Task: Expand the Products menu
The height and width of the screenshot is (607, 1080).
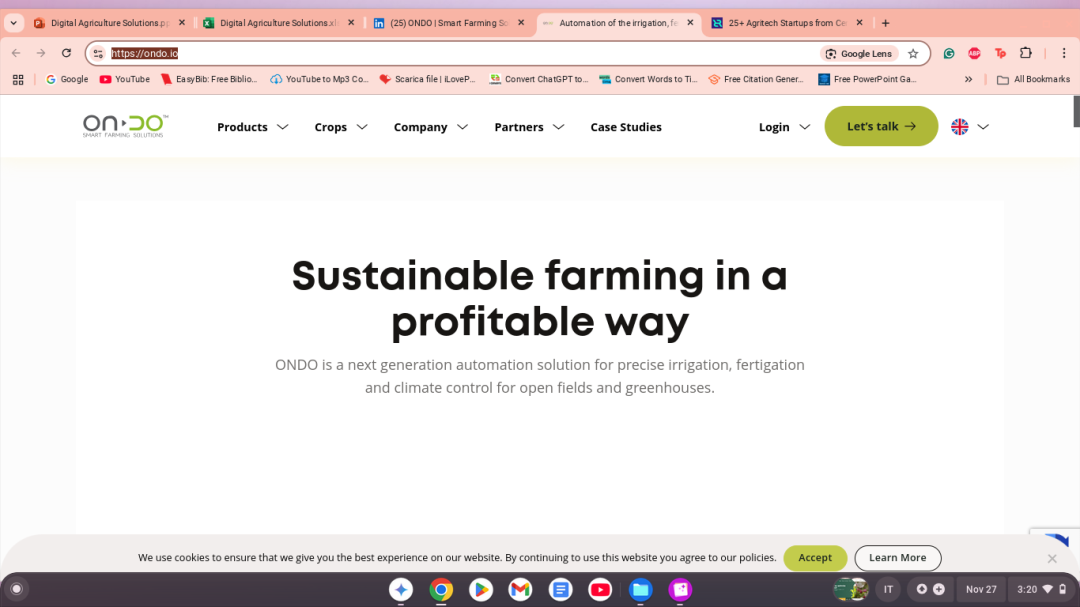Action: [253, 127]
